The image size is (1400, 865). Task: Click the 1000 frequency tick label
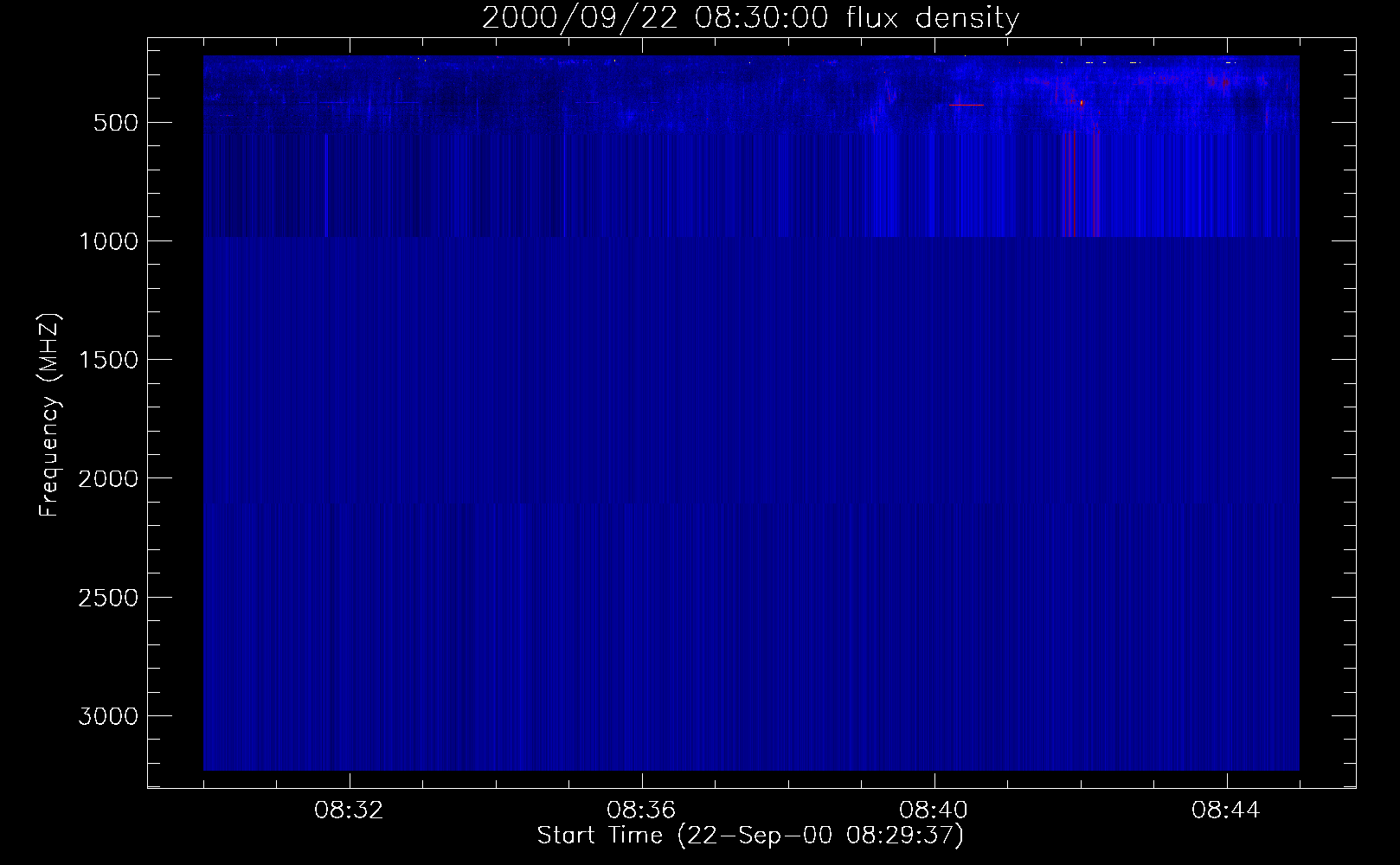click(x=108, y=241)
